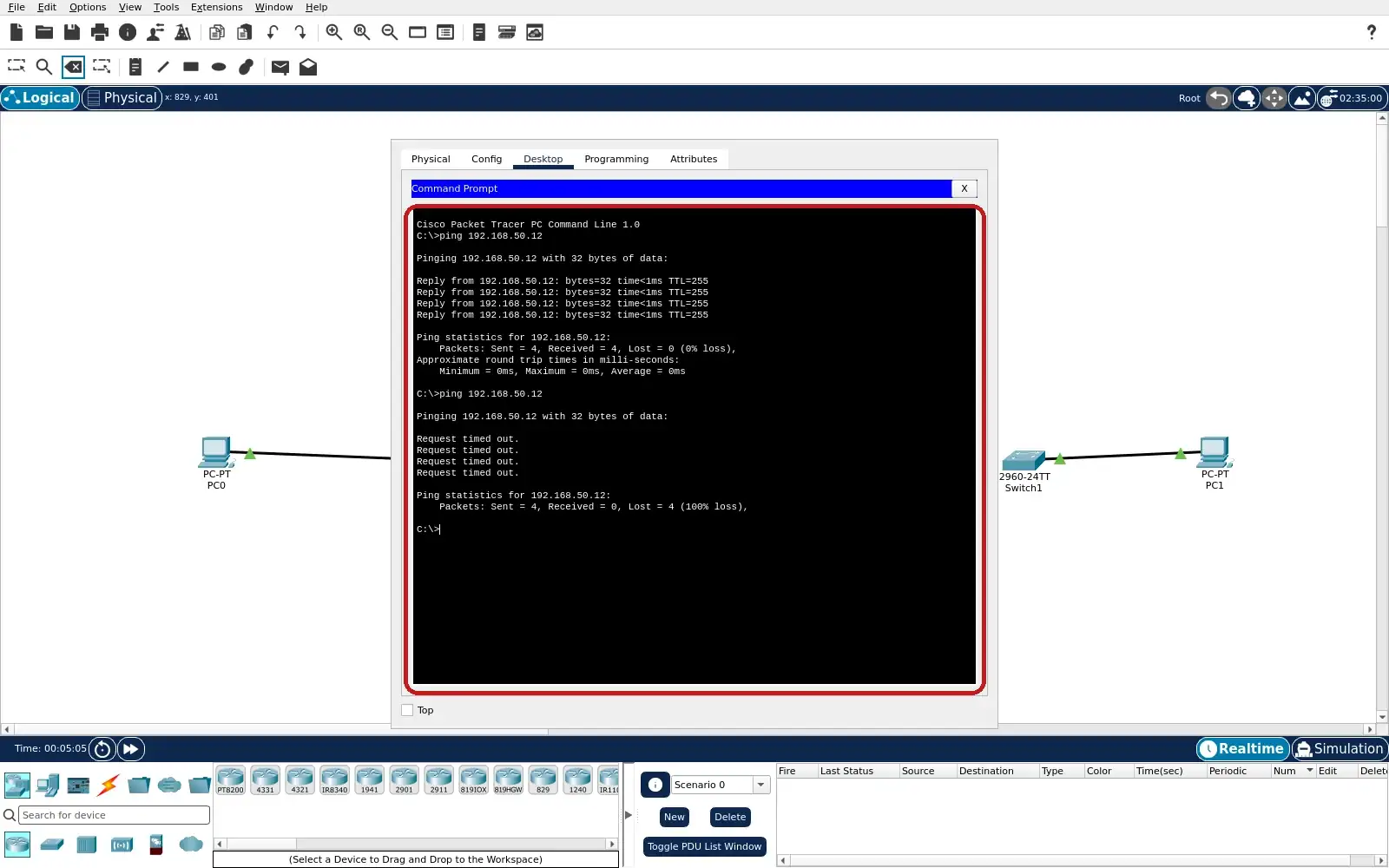This screenshot has width=1389, height=868.
Task: Click the Search for device field
Action: click(114, 815)
